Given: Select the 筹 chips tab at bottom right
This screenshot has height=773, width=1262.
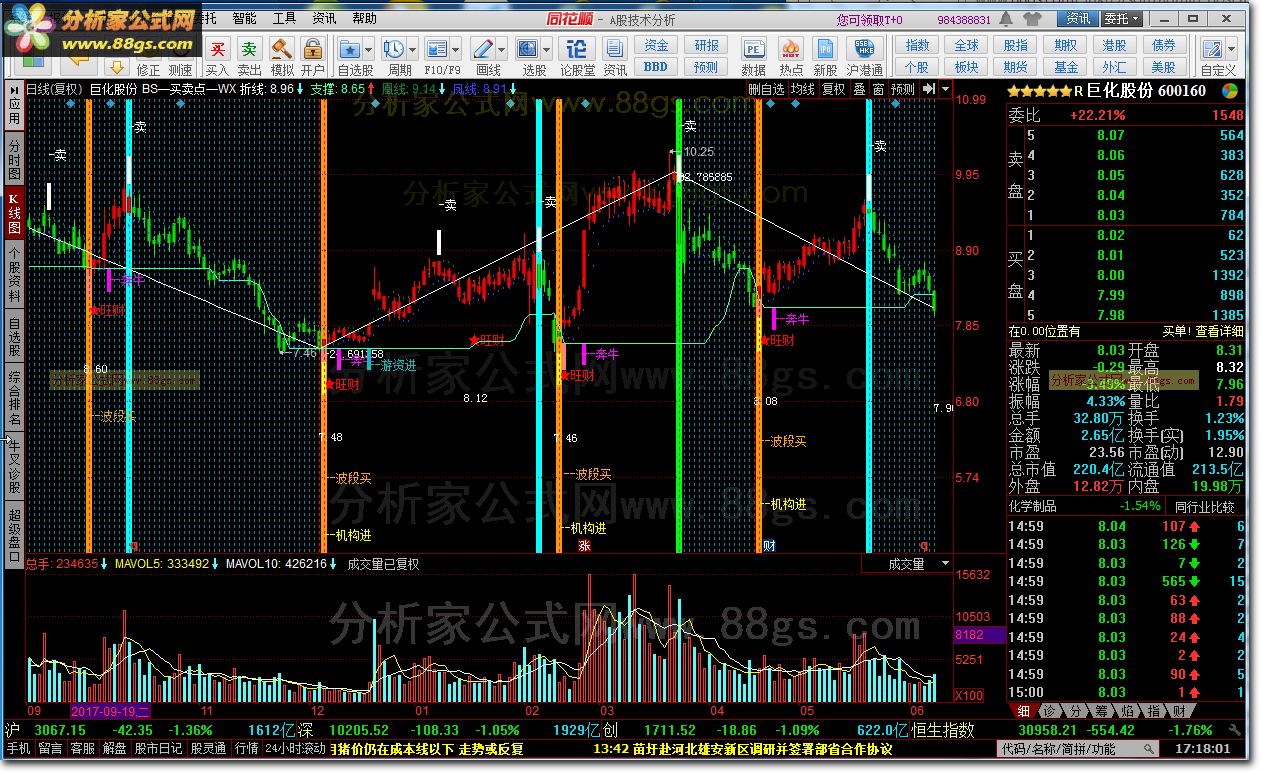Looking at the screenshot, I should tap(1100, 711).
